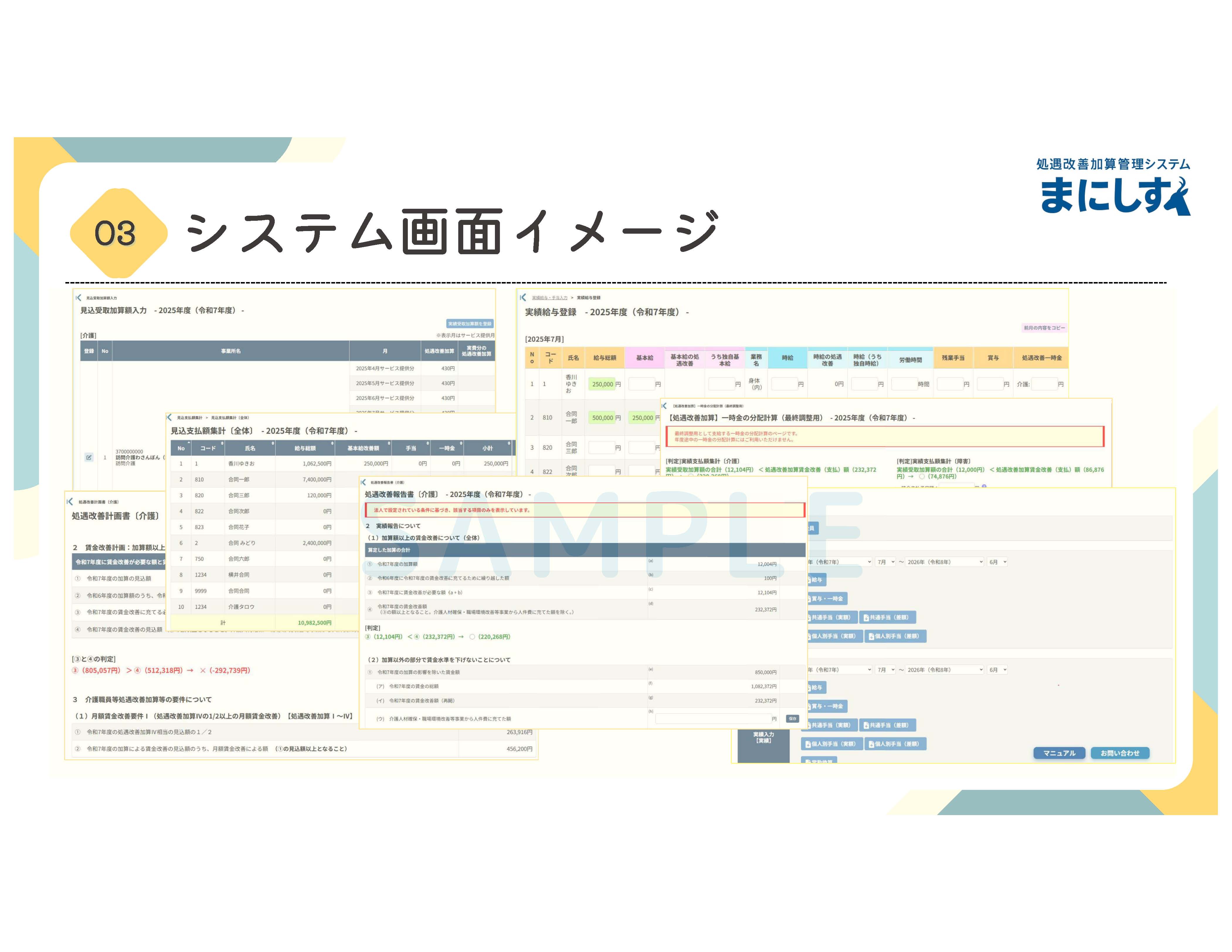1232x952 pixels.
Task: Open upper 6月 end month dropdown
Action: [997, 562]
